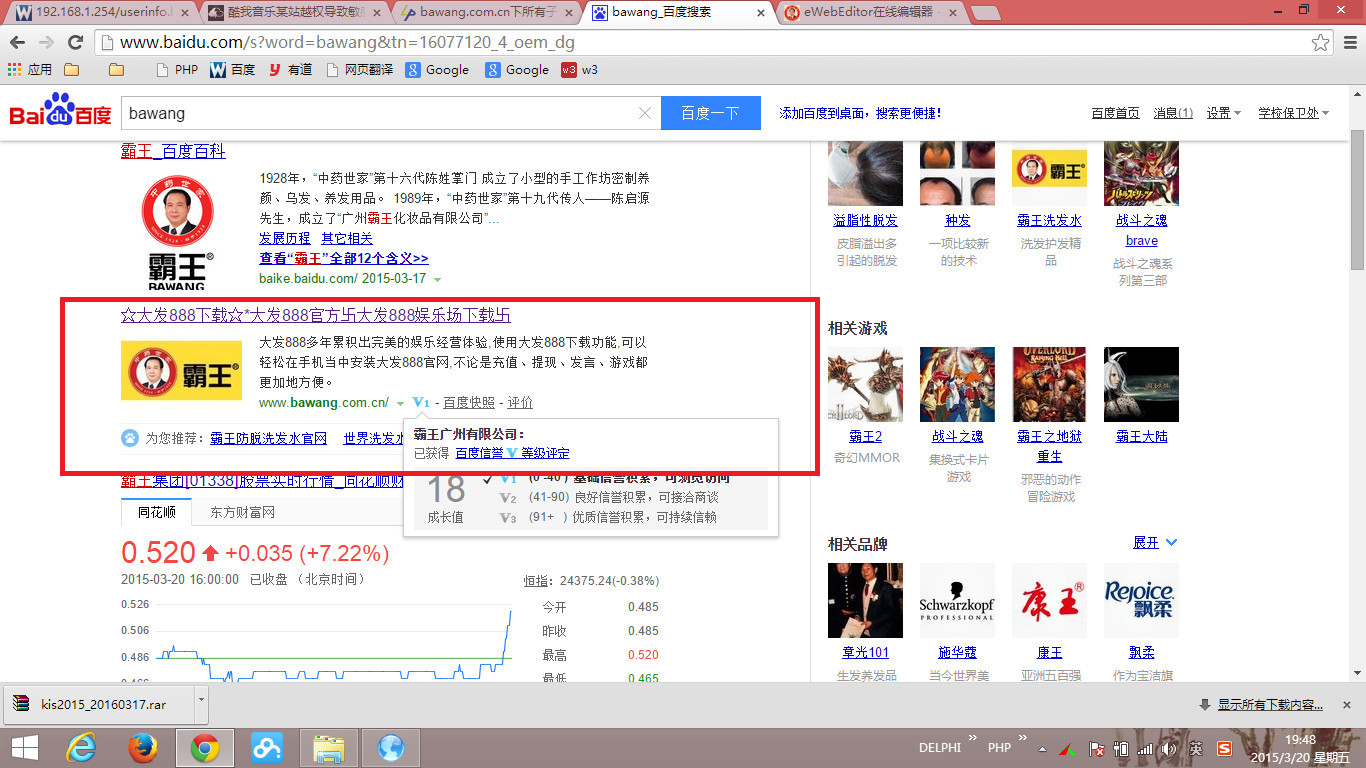The image size is (1366, 768).
Task: Click the browser forward arrow
Action: pyautogui.click(x=46, y=43)
